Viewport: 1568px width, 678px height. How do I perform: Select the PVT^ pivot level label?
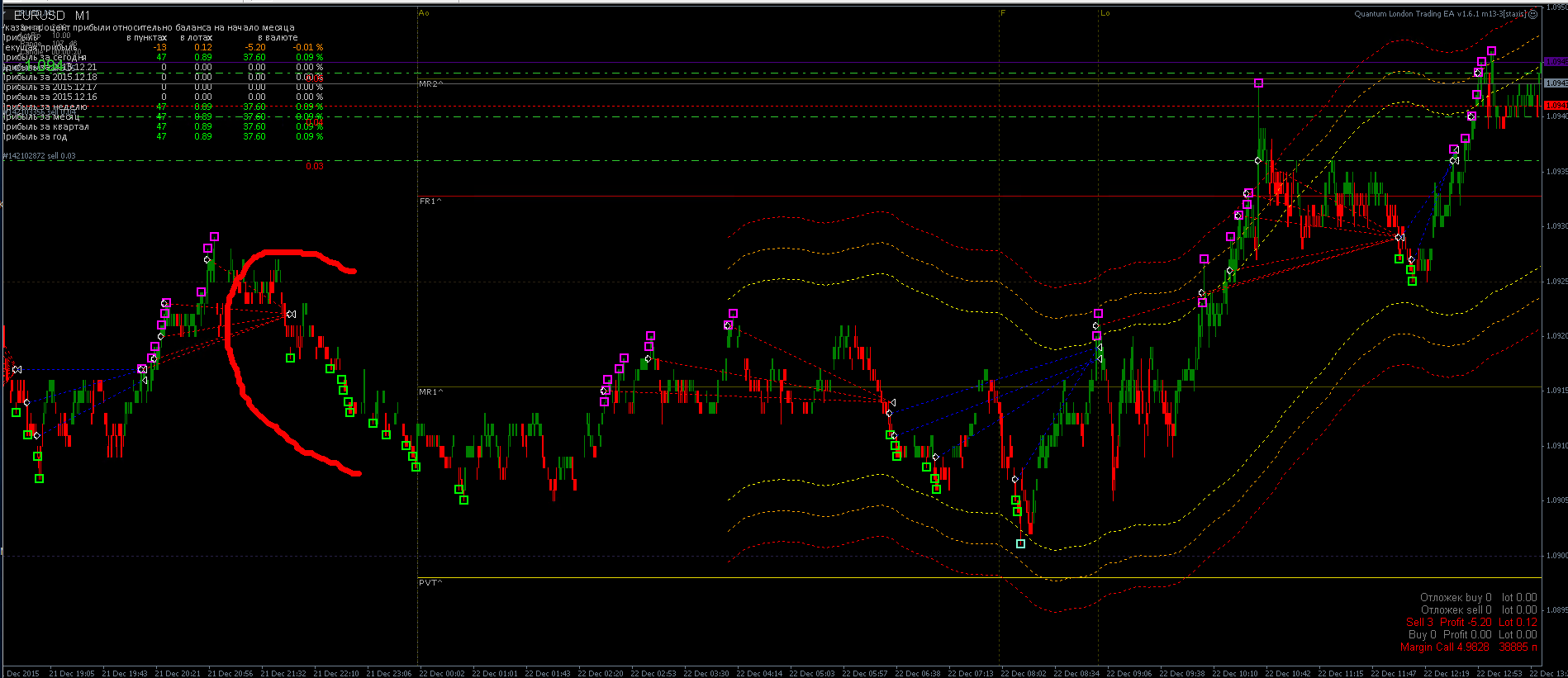tap(430, 582)
